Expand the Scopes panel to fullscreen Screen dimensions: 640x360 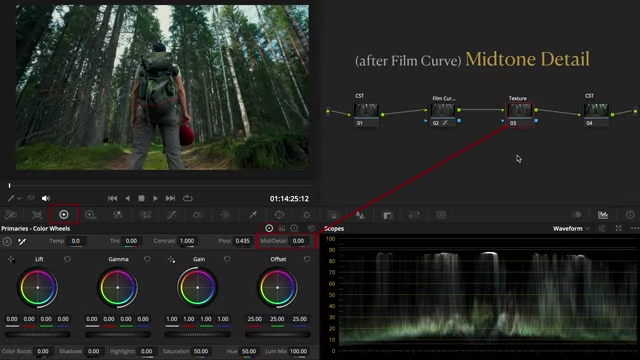point(619,229)
